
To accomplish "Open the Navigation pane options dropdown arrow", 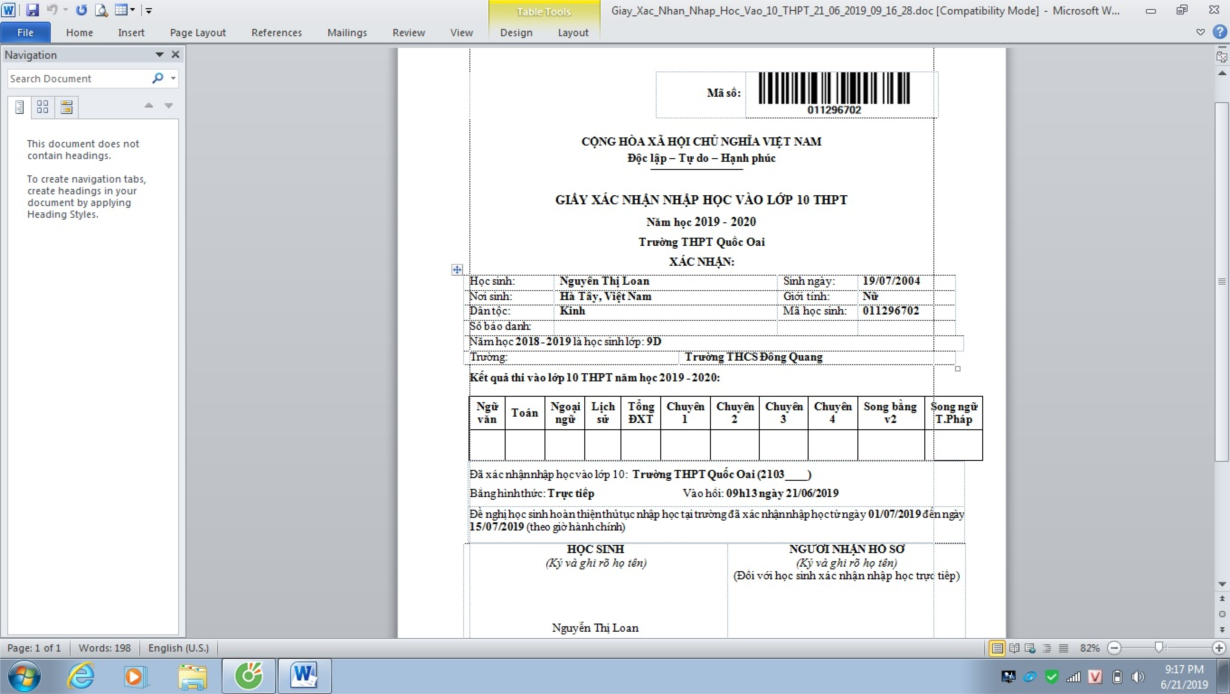I will coord(159,55).
